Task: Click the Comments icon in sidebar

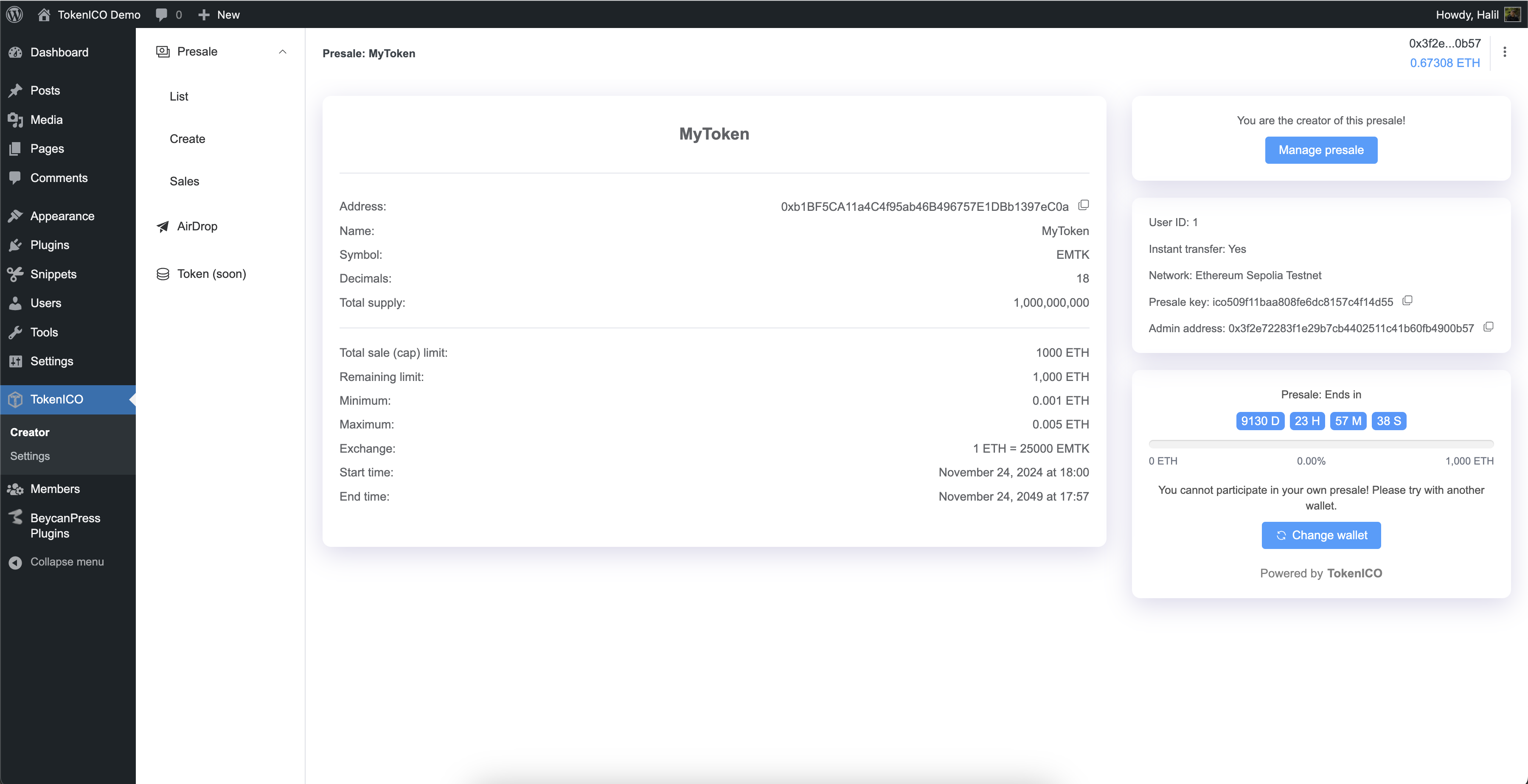Action: 15,178
